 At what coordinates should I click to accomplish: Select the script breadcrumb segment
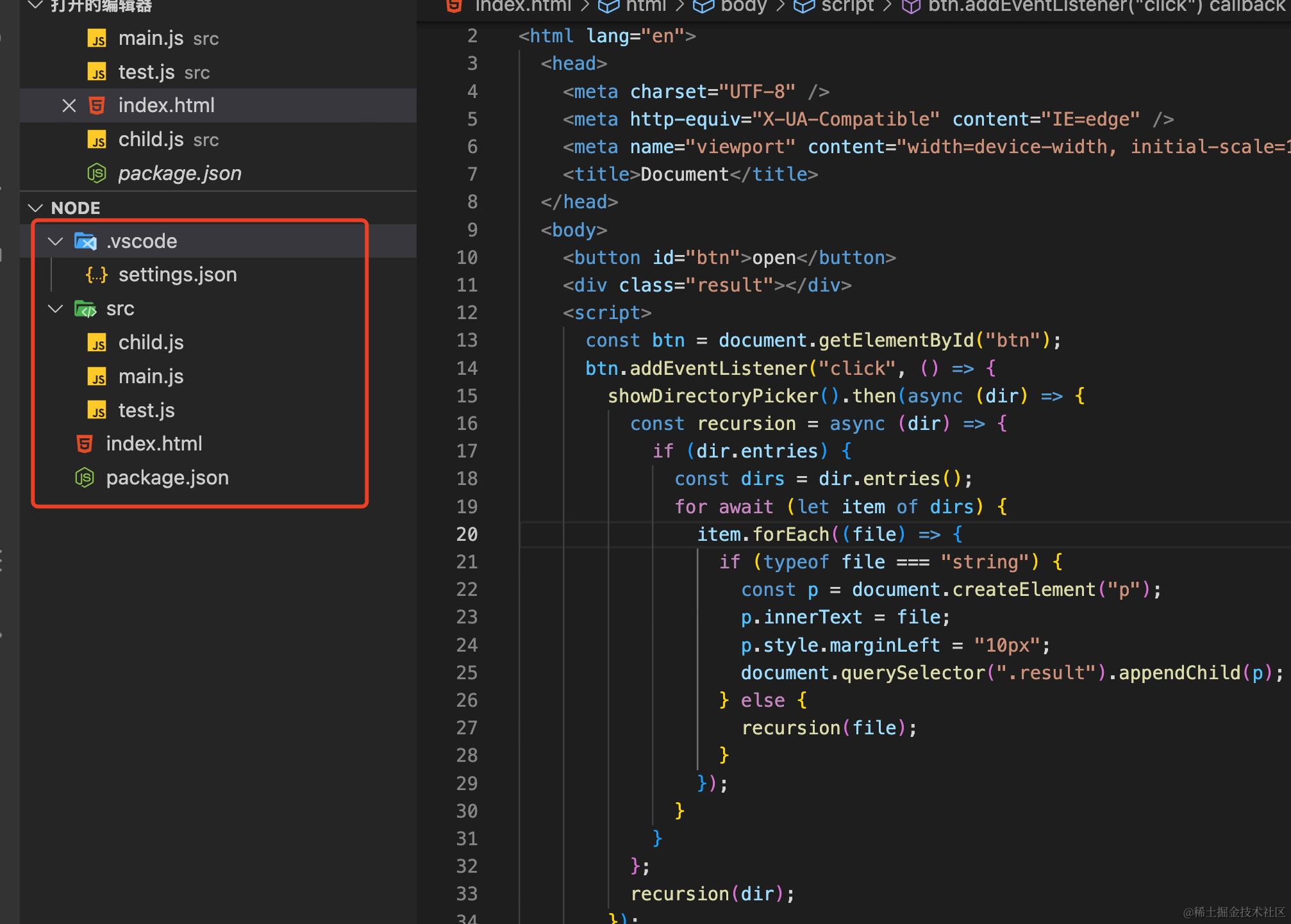click(x=847, y=6)
